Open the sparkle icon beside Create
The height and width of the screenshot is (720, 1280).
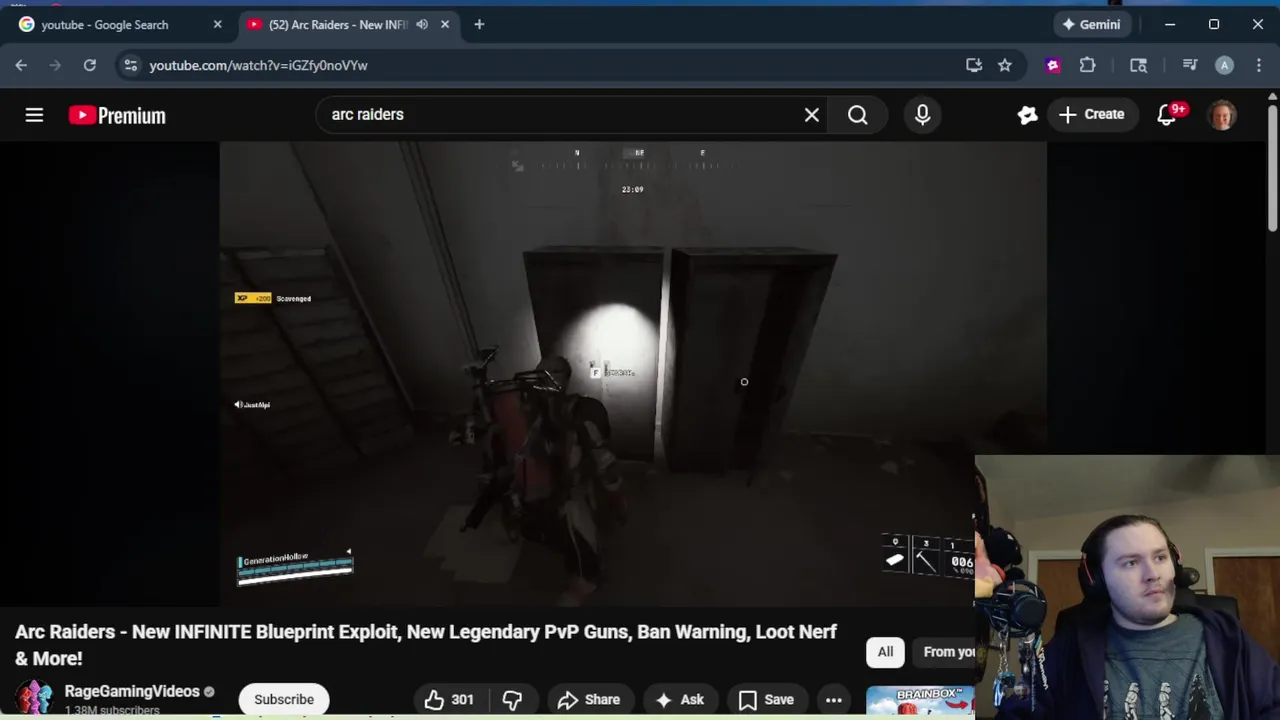coord(1027,115)
